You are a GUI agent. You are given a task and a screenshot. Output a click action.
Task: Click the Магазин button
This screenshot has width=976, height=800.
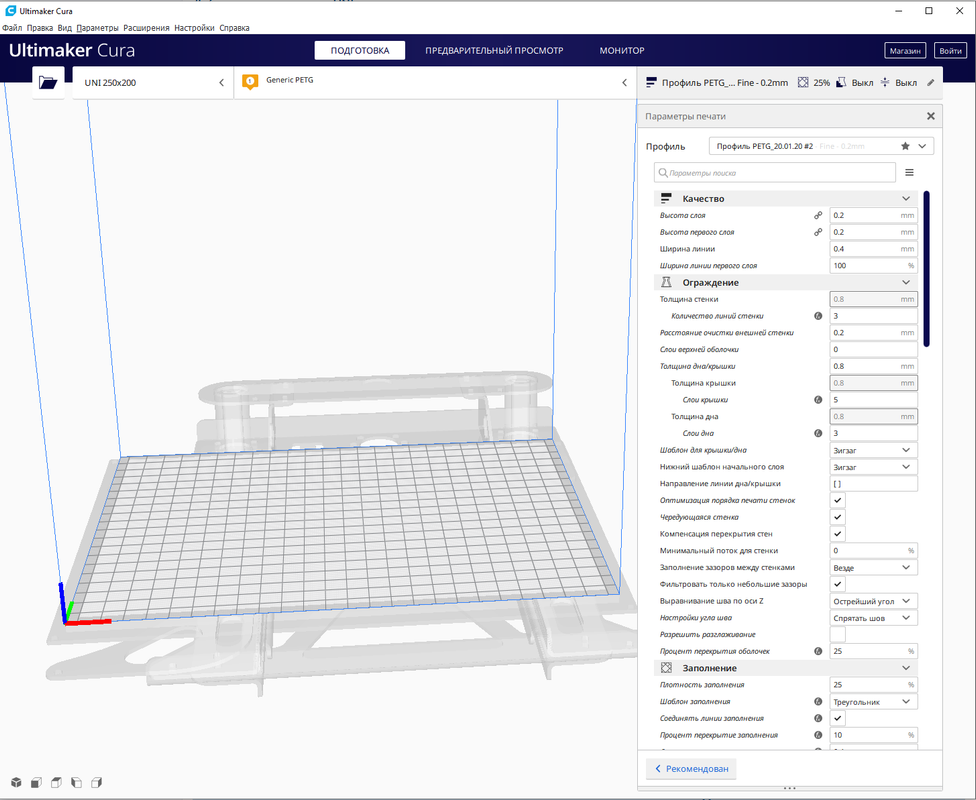tap(905, 50)
